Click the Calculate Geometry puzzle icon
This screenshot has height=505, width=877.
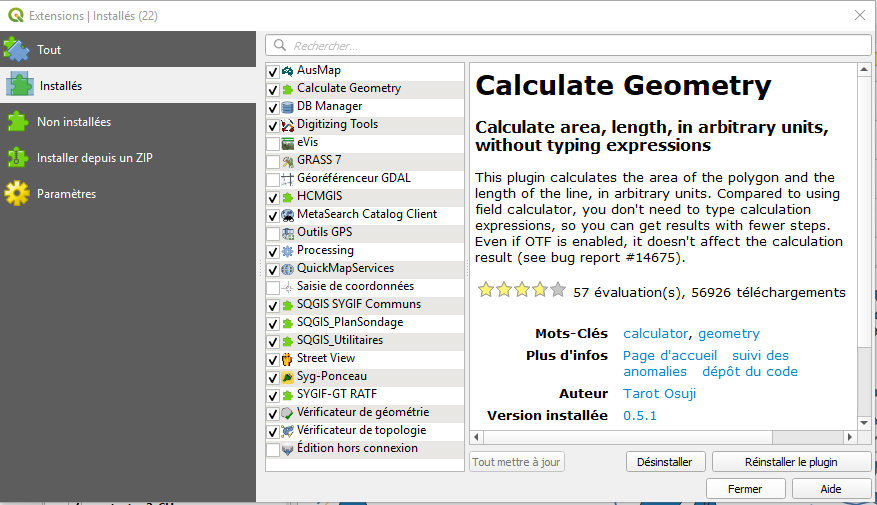pos(287,89)
